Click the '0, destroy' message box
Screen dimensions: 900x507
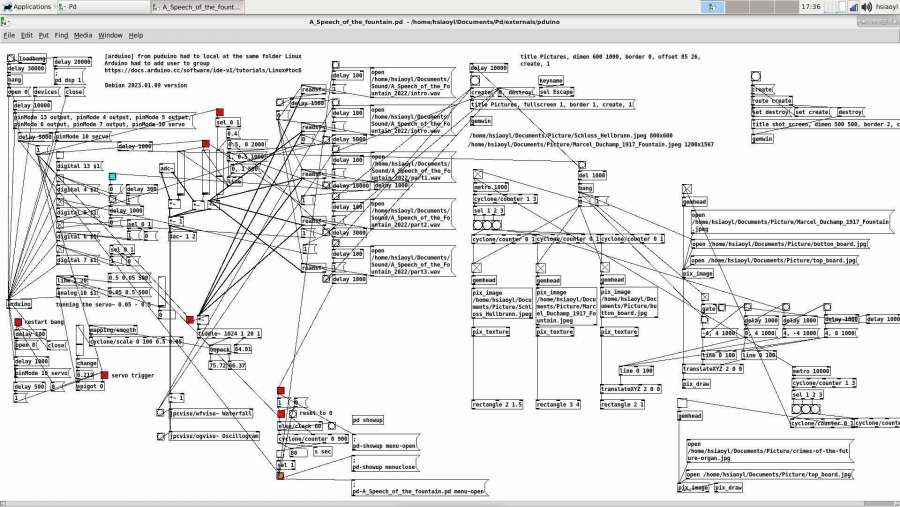[x=517, y=92]
